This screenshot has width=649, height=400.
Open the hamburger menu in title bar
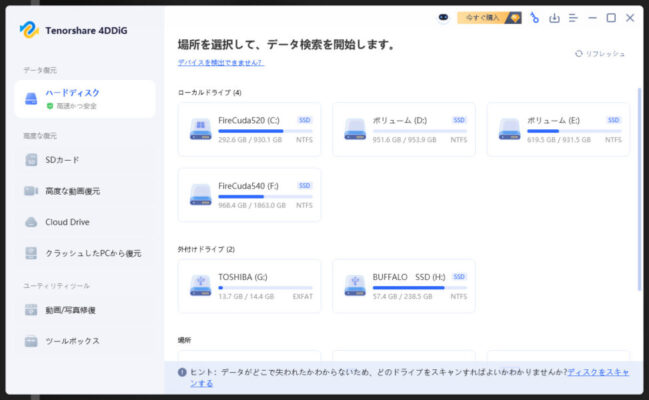click(573, 18)
